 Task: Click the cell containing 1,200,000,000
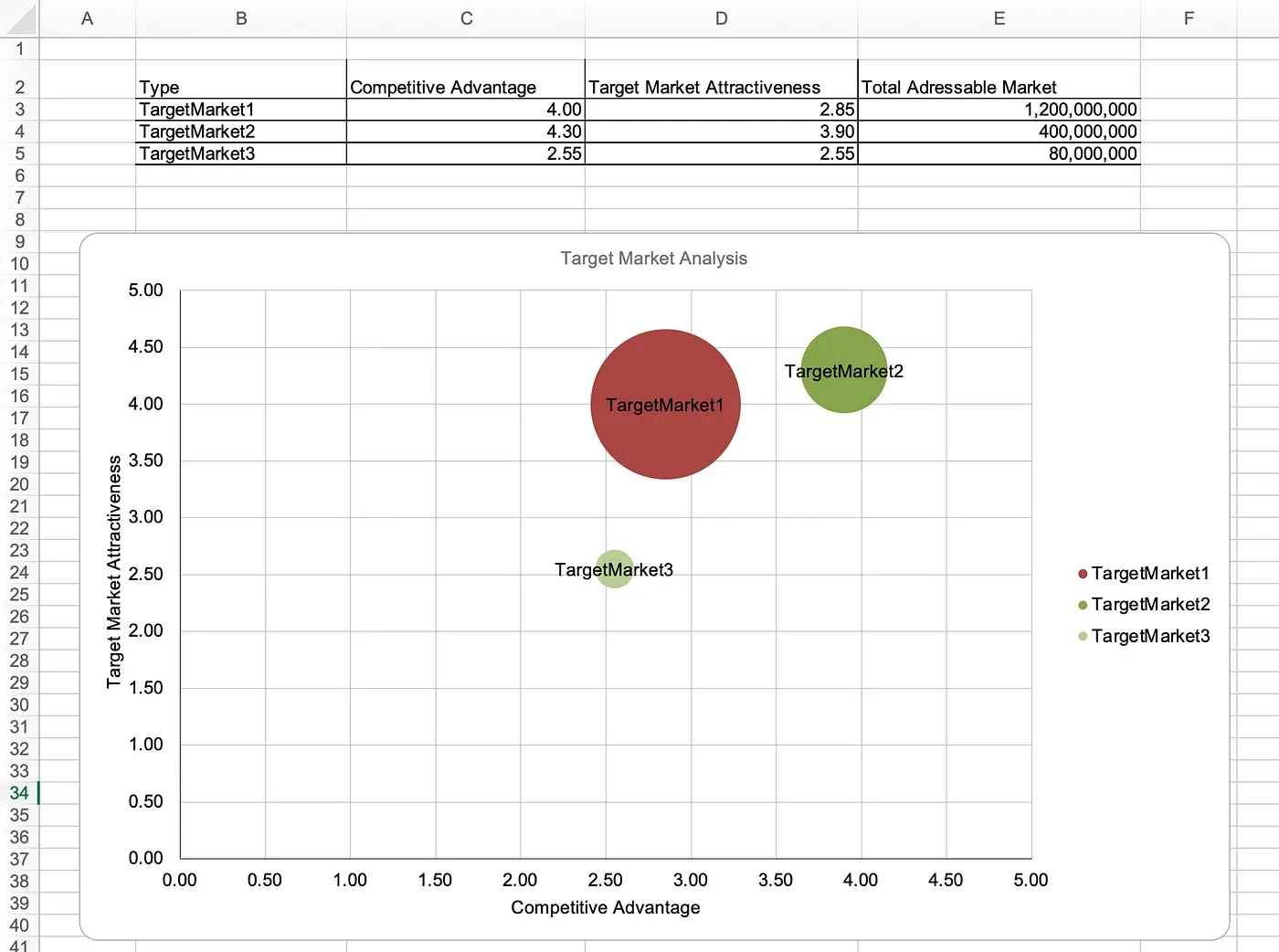[998, 110]
